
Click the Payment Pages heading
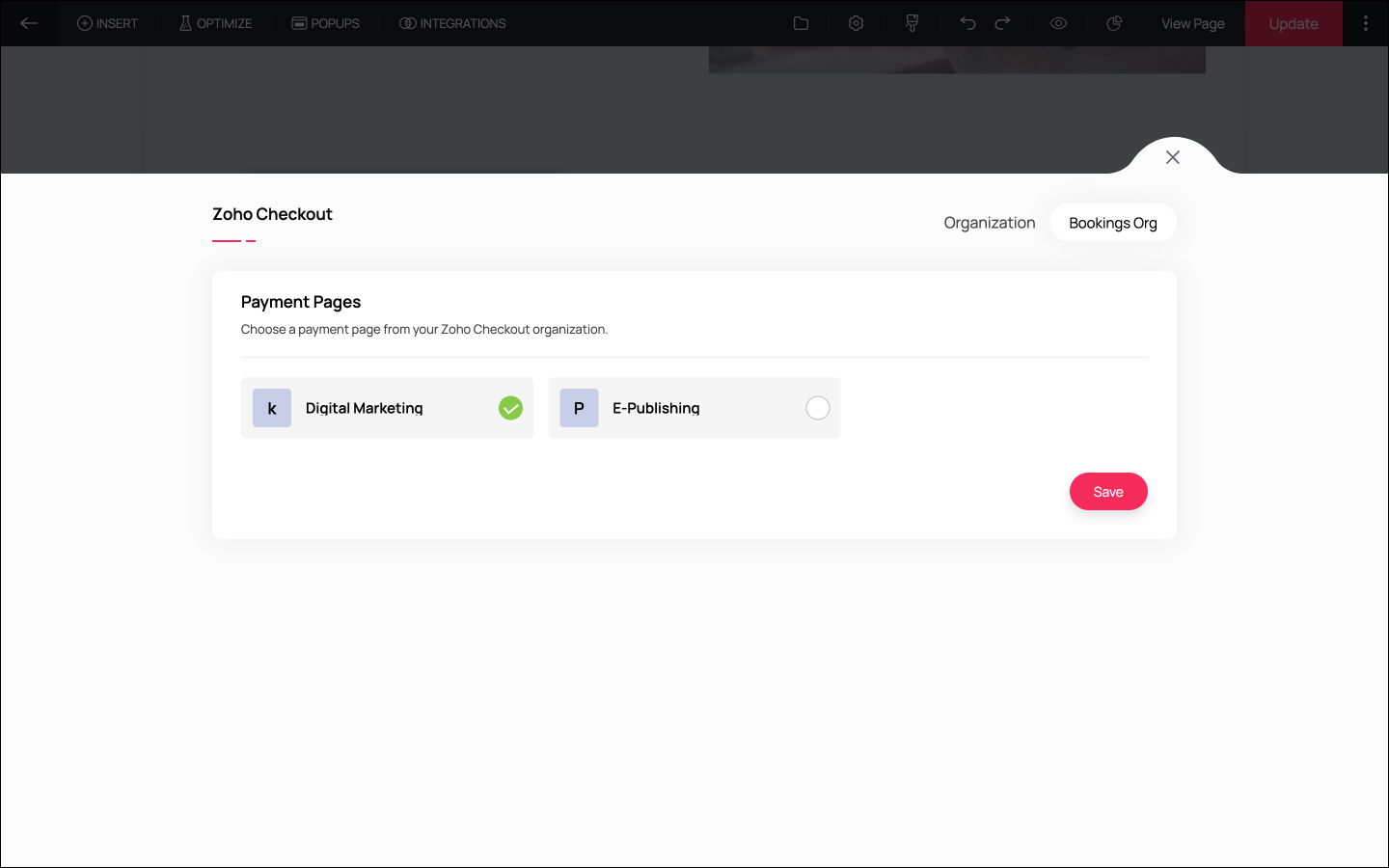(301, 302)
